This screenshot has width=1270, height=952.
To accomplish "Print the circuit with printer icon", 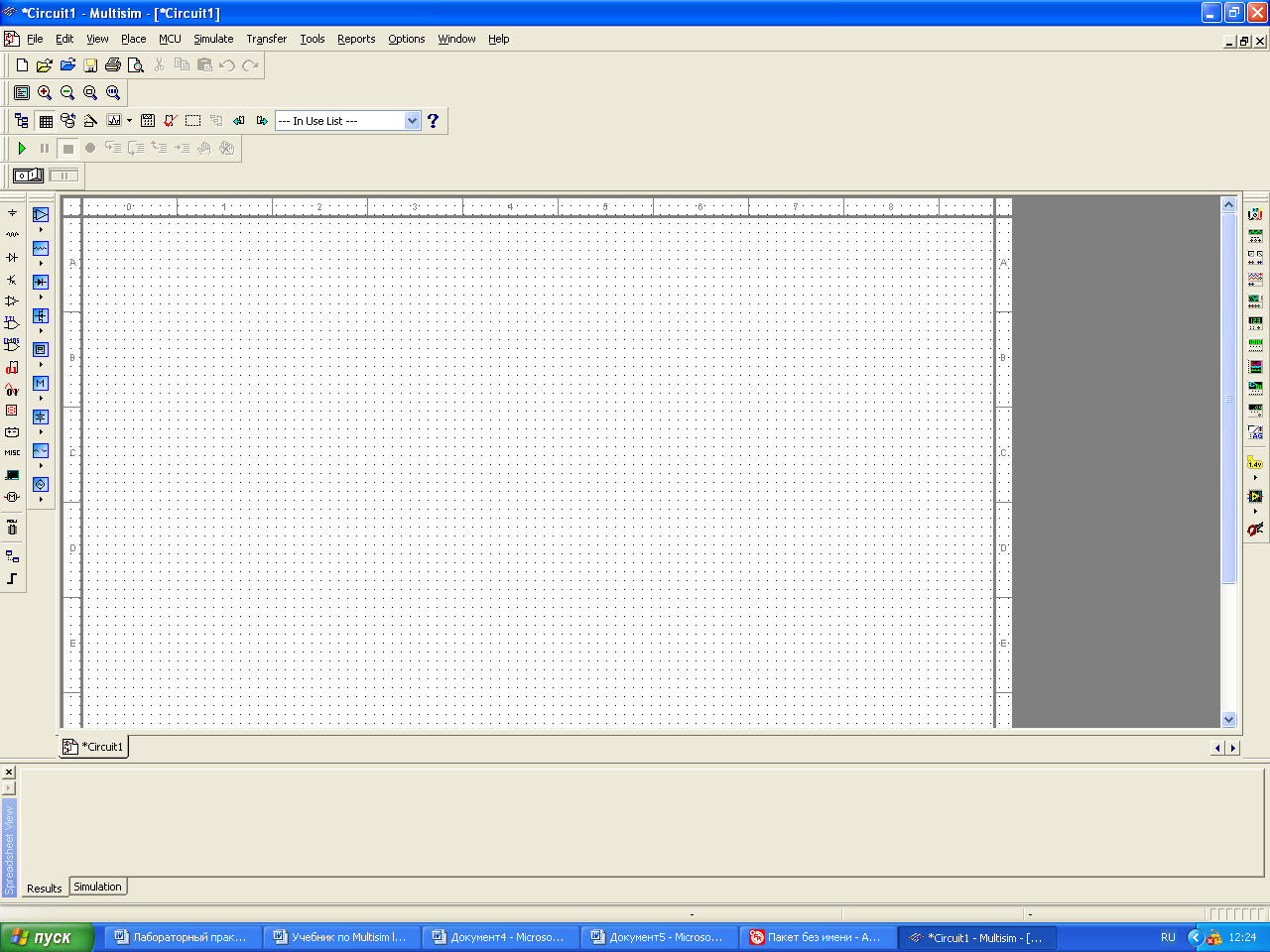I will click(x=113, y=65).
